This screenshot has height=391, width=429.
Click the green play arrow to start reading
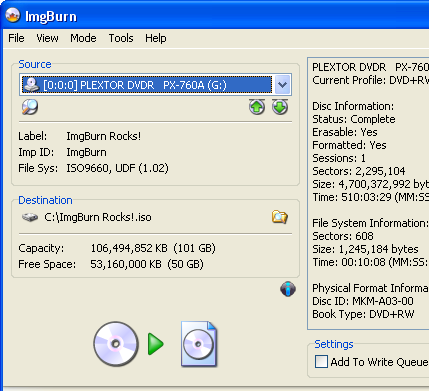click(156, 344)
